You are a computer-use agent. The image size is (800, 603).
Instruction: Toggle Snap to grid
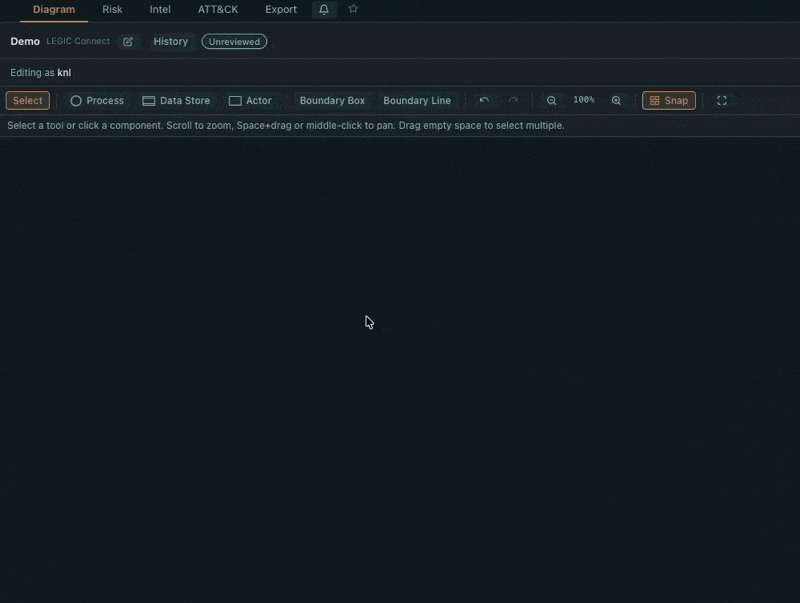pos(669,100)
